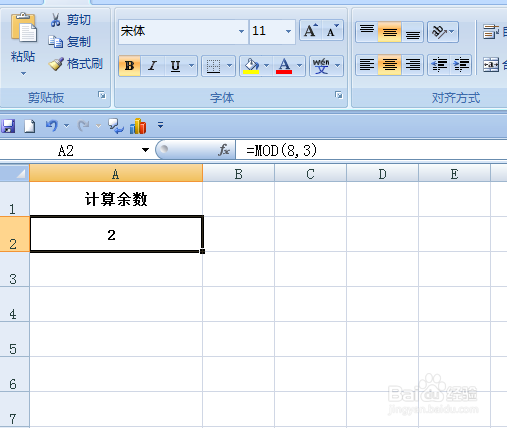This screenshot has height=428, width=507.
Task: Click increase indent button
Action: [461, 65]
